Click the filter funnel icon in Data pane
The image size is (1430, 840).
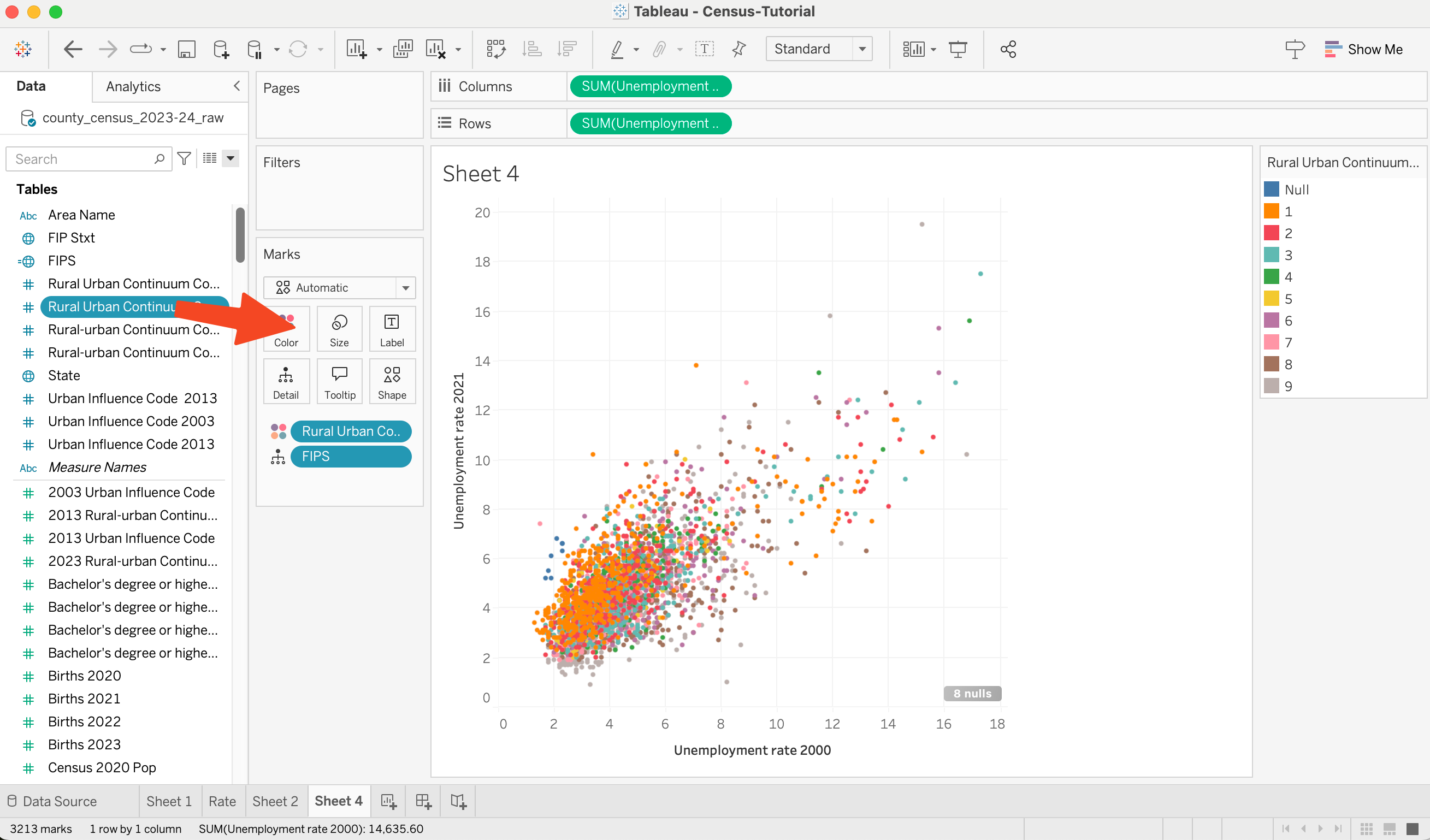[184, 158]
